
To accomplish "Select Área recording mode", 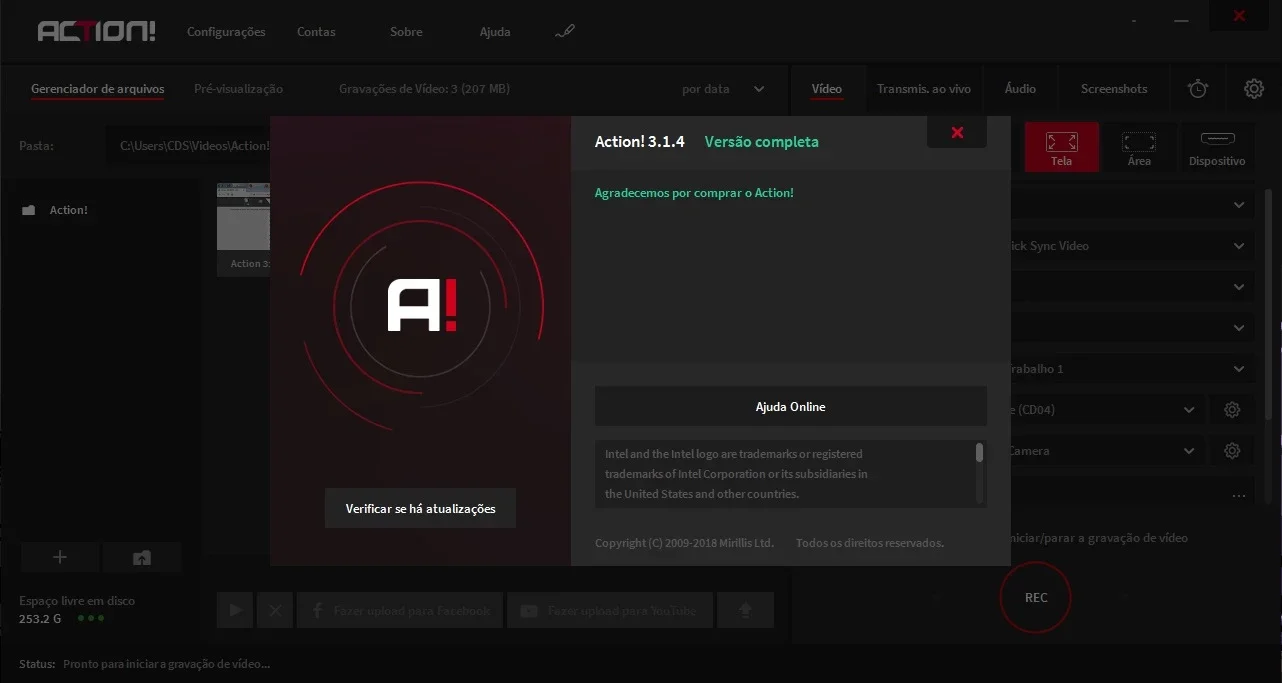I will point(1139,148).
